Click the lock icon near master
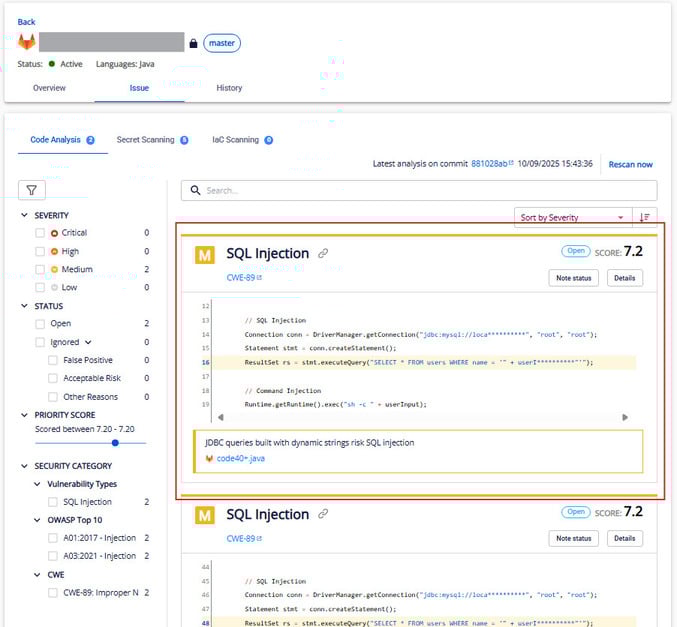 point(193,43)
